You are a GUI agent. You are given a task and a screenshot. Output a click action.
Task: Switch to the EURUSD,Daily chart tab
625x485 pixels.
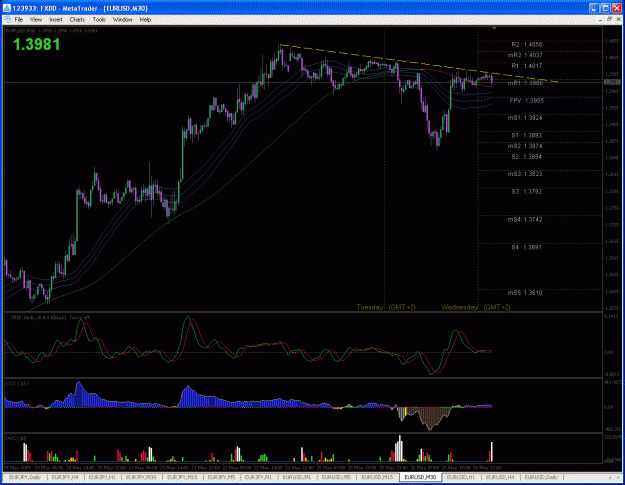[541, 477]
